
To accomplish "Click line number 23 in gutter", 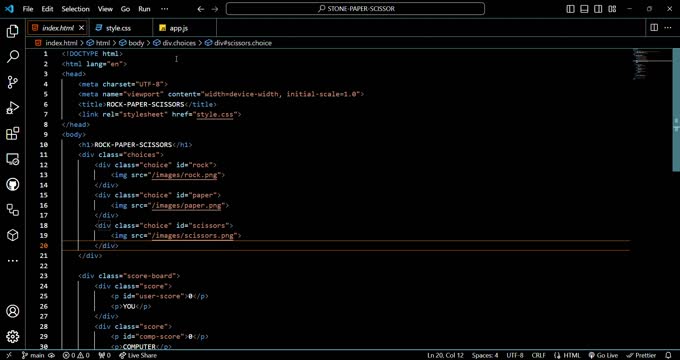I will [x=43, y=276].
